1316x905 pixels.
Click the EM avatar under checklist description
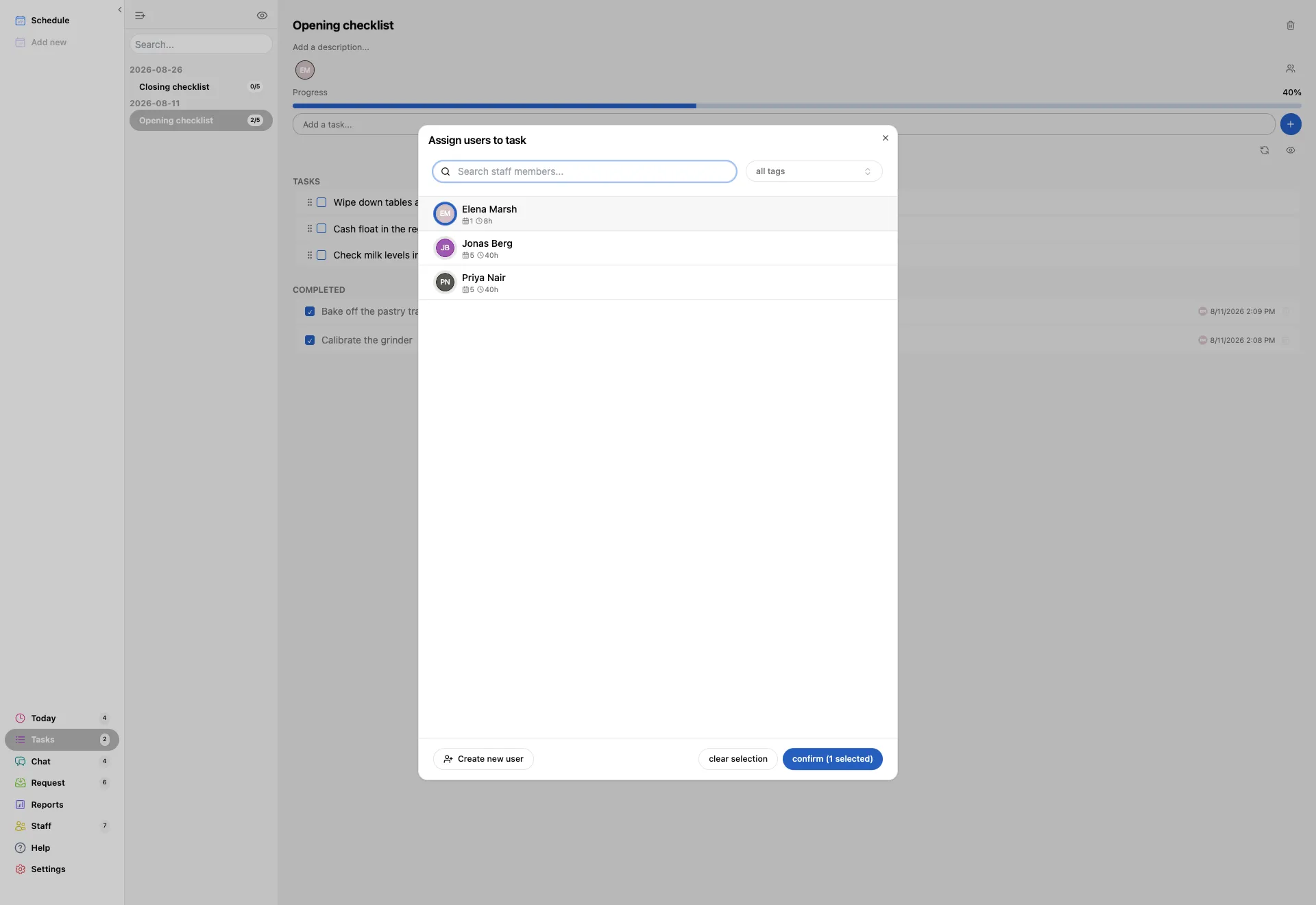304,70
